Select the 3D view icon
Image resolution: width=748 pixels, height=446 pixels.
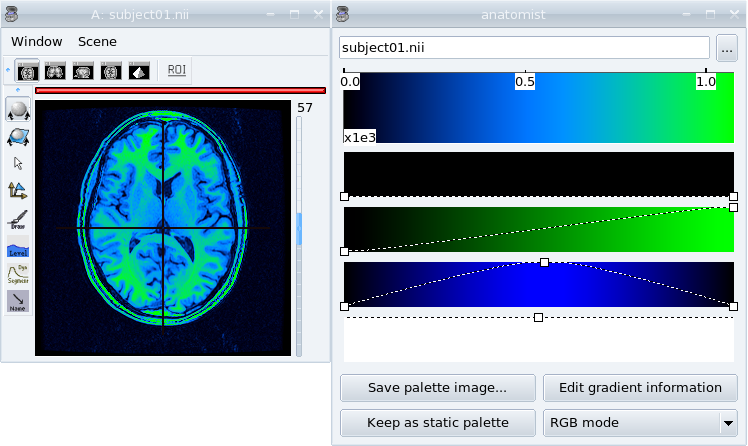[x=139, y=70]
